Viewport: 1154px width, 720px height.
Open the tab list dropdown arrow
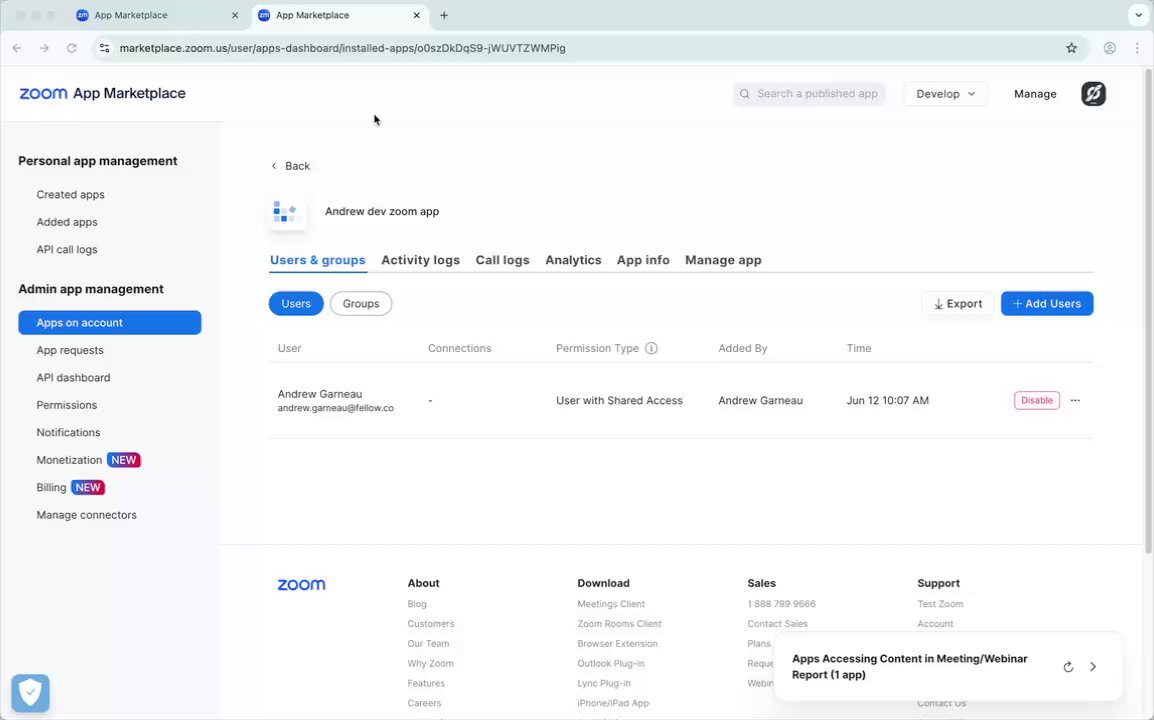point(1139,15)
